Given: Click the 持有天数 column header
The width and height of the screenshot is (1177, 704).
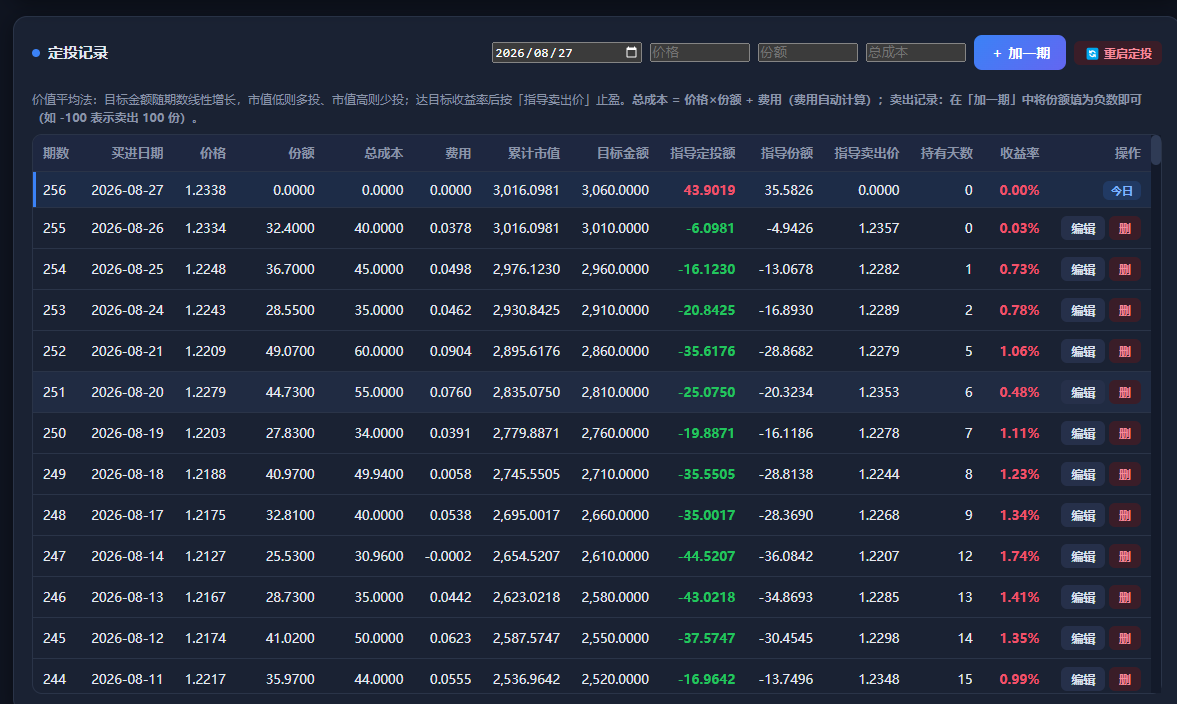Looking at the screenshot, I should (947, 153).
